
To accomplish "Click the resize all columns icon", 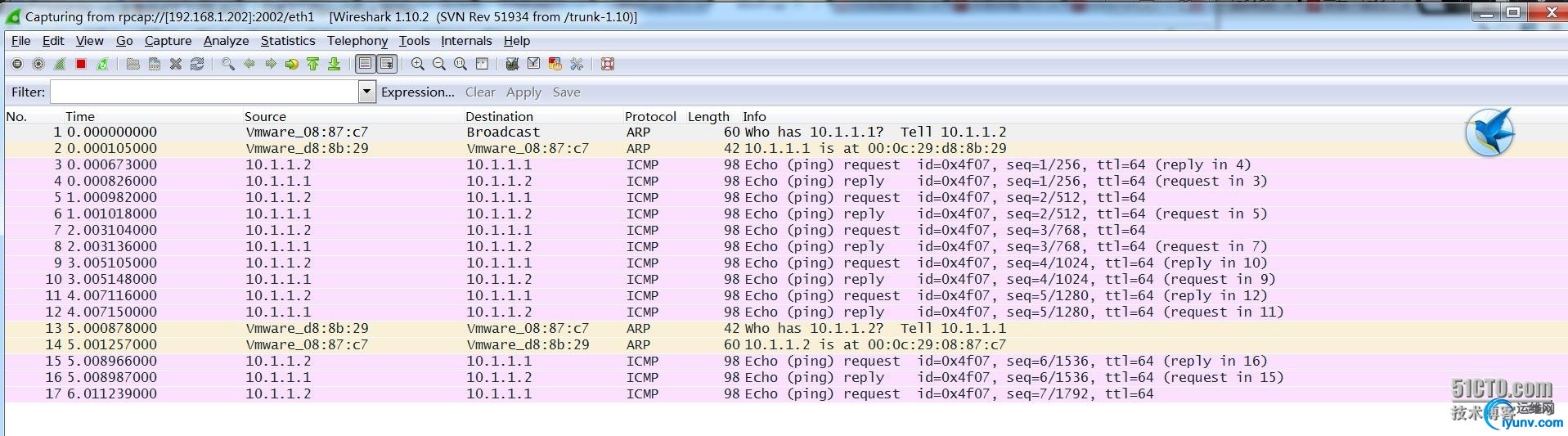I will [482, 64].
